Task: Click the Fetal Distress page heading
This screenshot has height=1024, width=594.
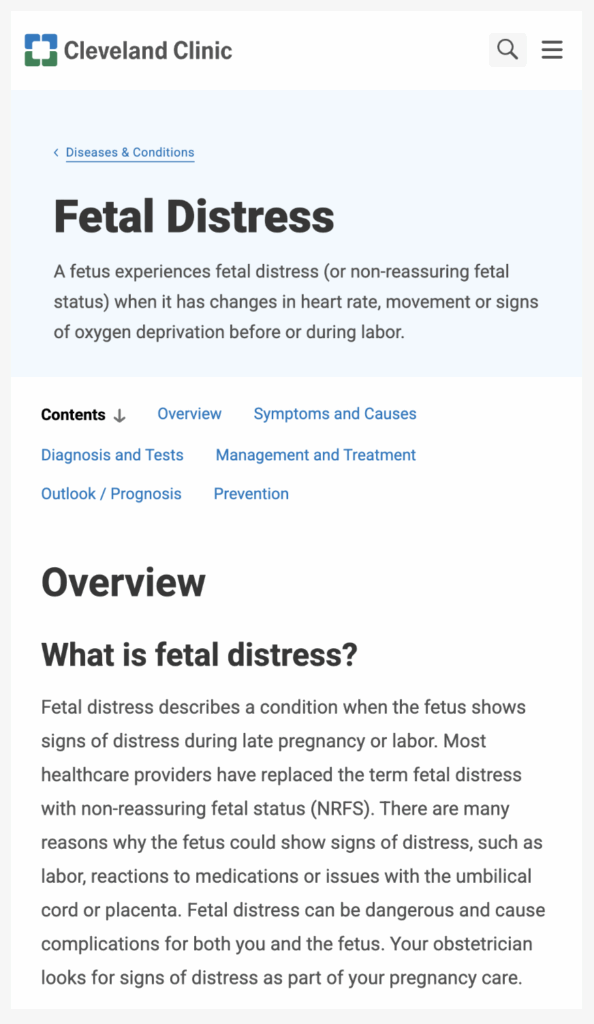Action: 194,216
